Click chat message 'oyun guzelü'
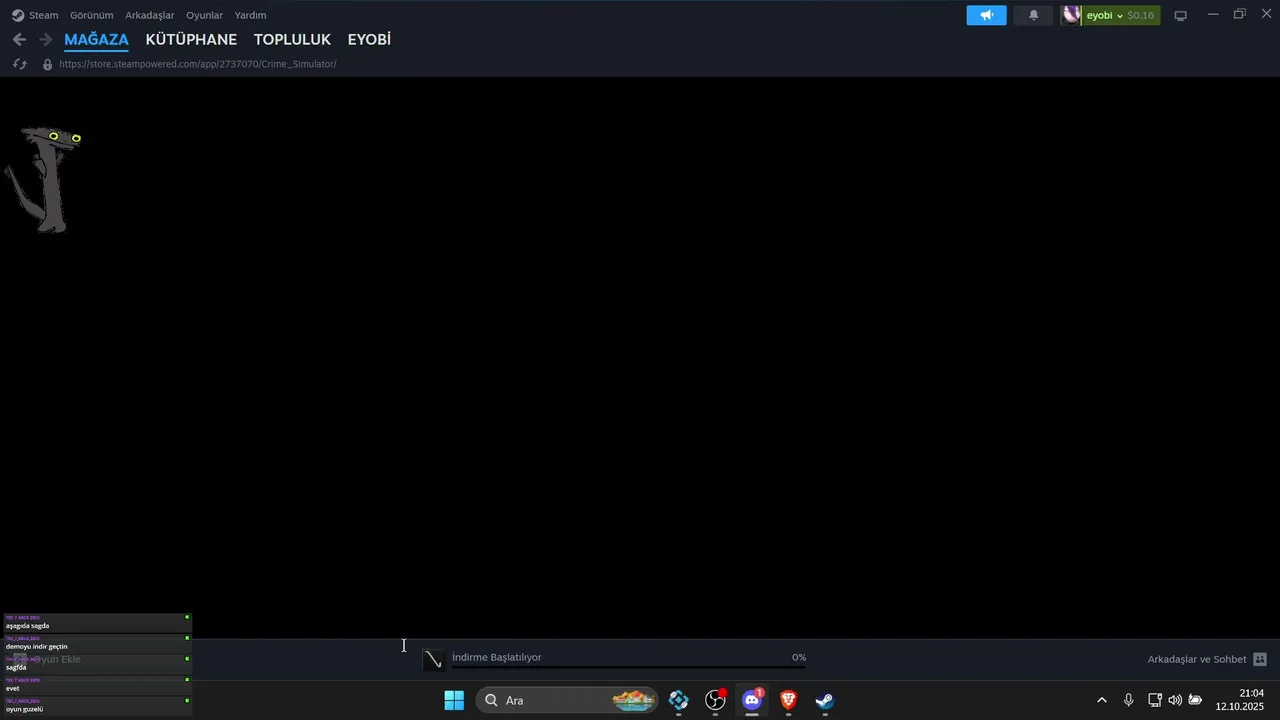1280x720 pixels. [x=96, y=707]
